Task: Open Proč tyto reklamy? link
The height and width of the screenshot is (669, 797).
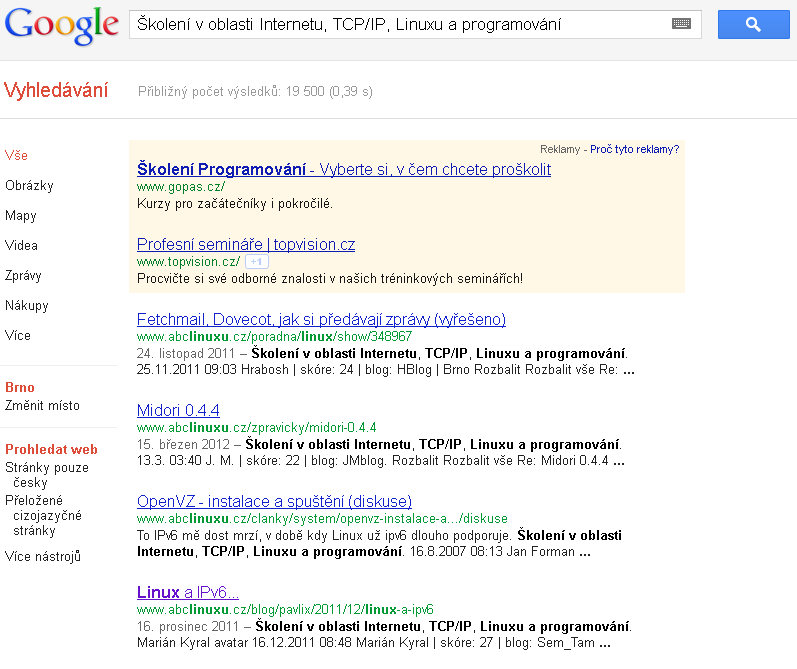Action: tap(634, 149)
